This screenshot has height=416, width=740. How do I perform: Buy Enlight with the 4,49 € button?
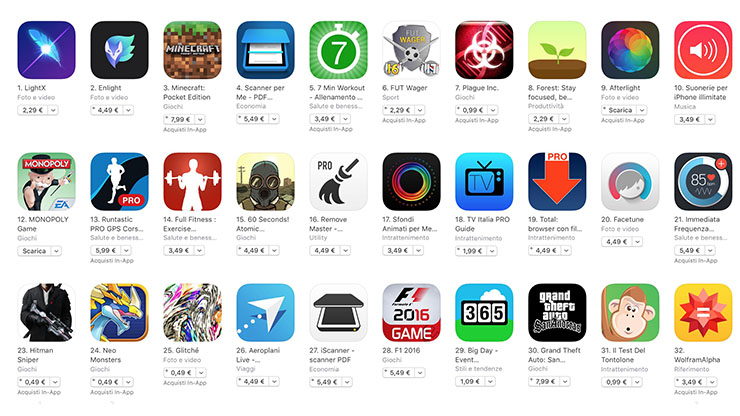(107, 110)
